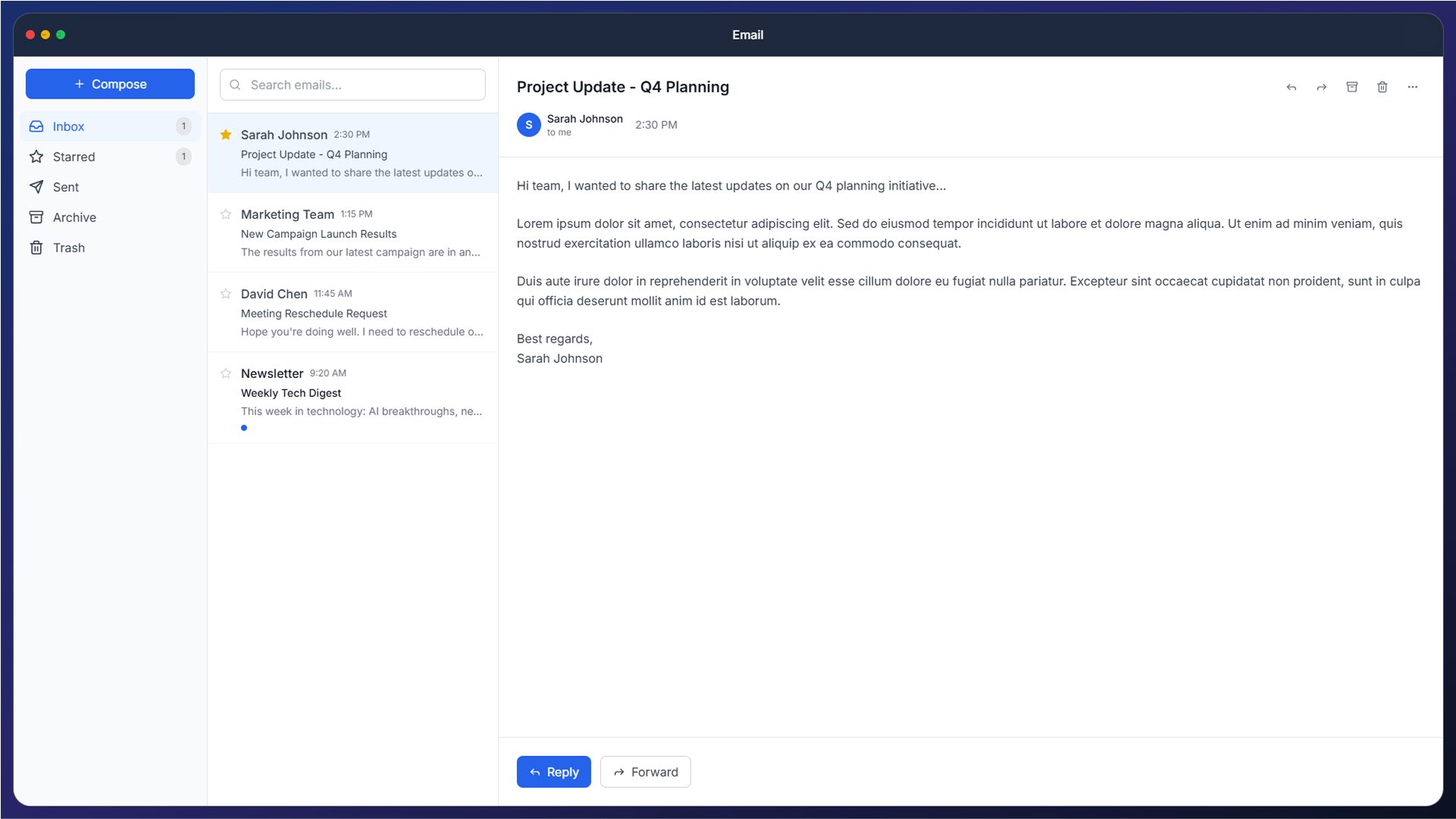Open the Inbox folder
This screenshot has height=819, width=1456.
pyautogui.click(x=110, y=127)
